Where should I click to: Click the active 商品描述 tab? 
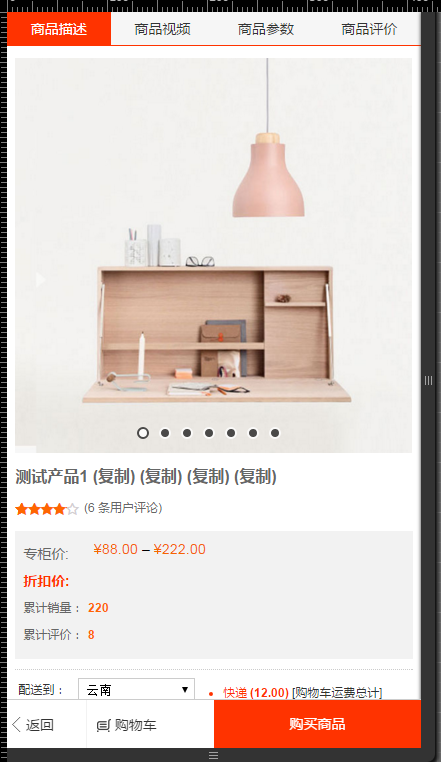point(59,29)
